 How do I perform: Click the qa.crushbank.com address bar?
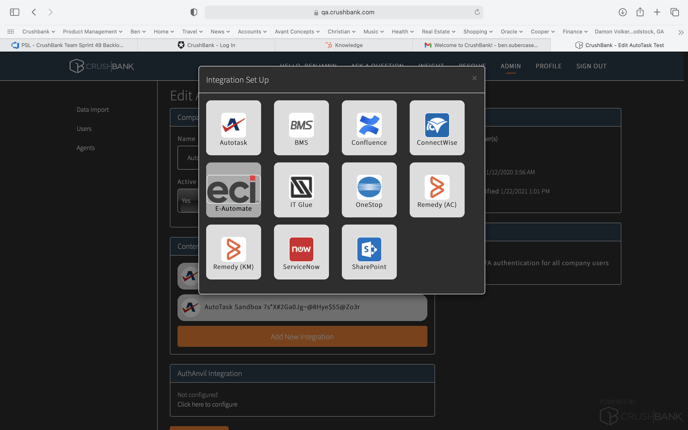[x=344, y=12]
